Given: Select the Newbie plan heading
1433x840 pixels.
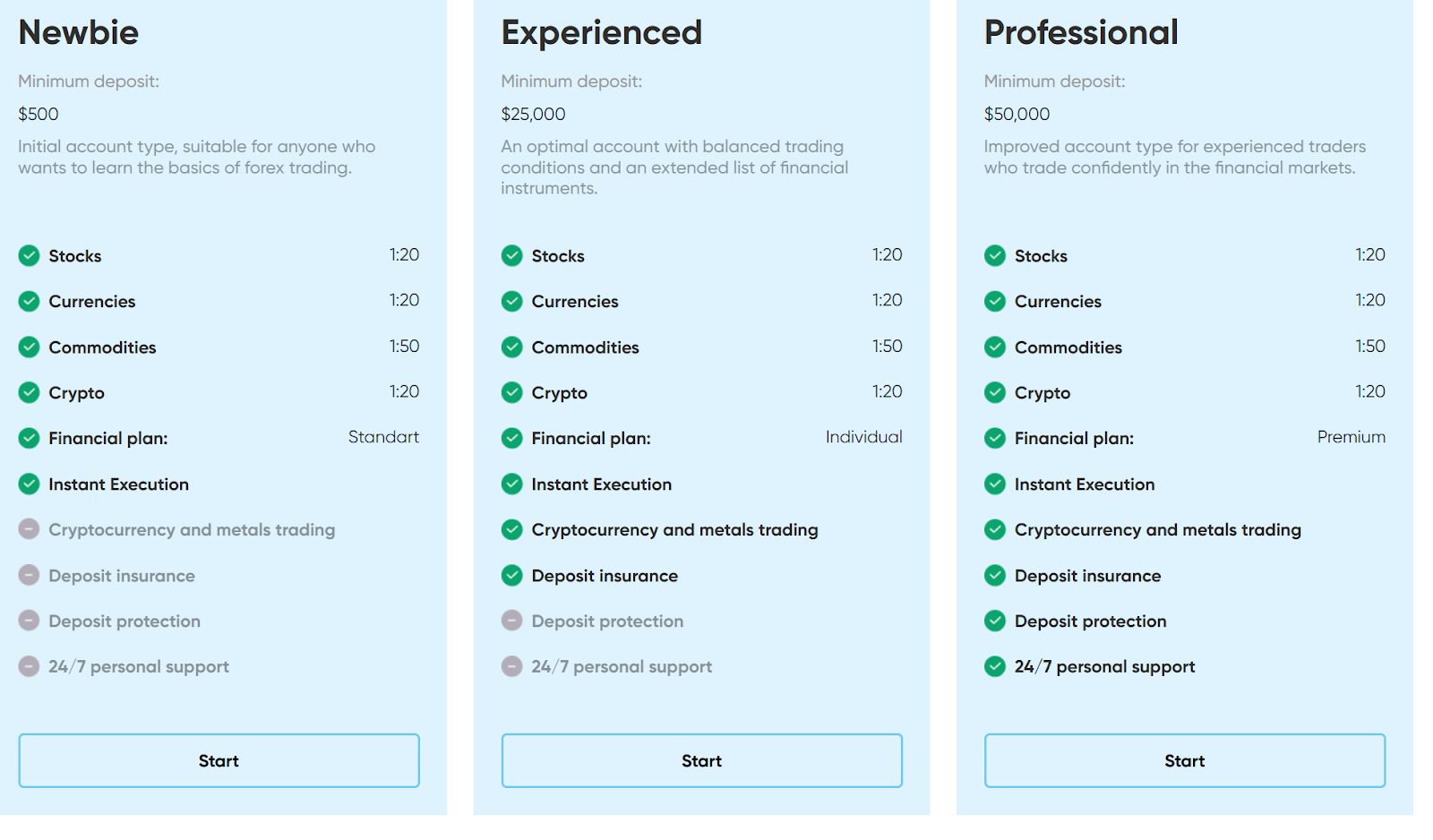Looking at the screenshot, I should (x=79, y=32).
